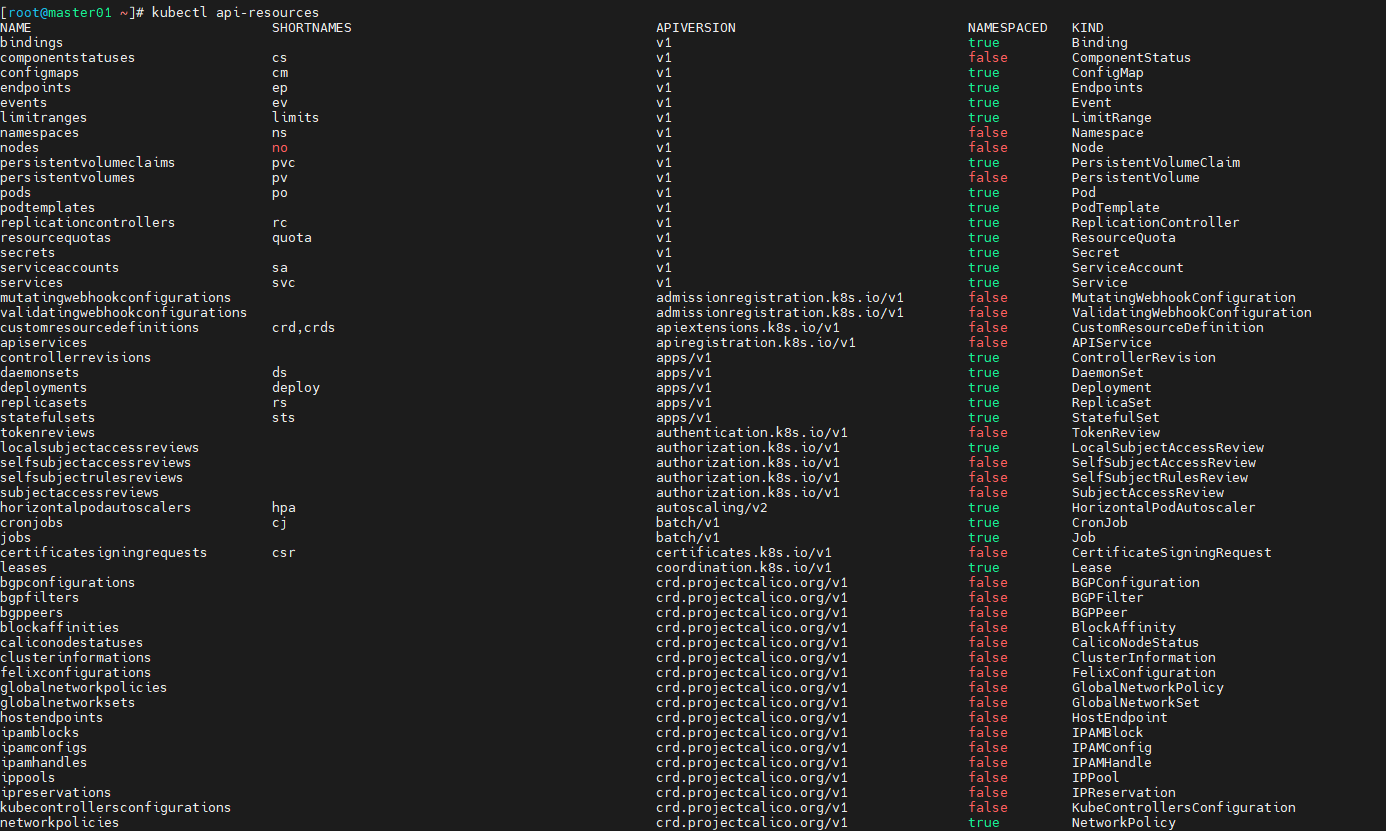Select the MutatingWebhookConfiguration kind
1386x831 pixels.
(x=1183, y=298)
